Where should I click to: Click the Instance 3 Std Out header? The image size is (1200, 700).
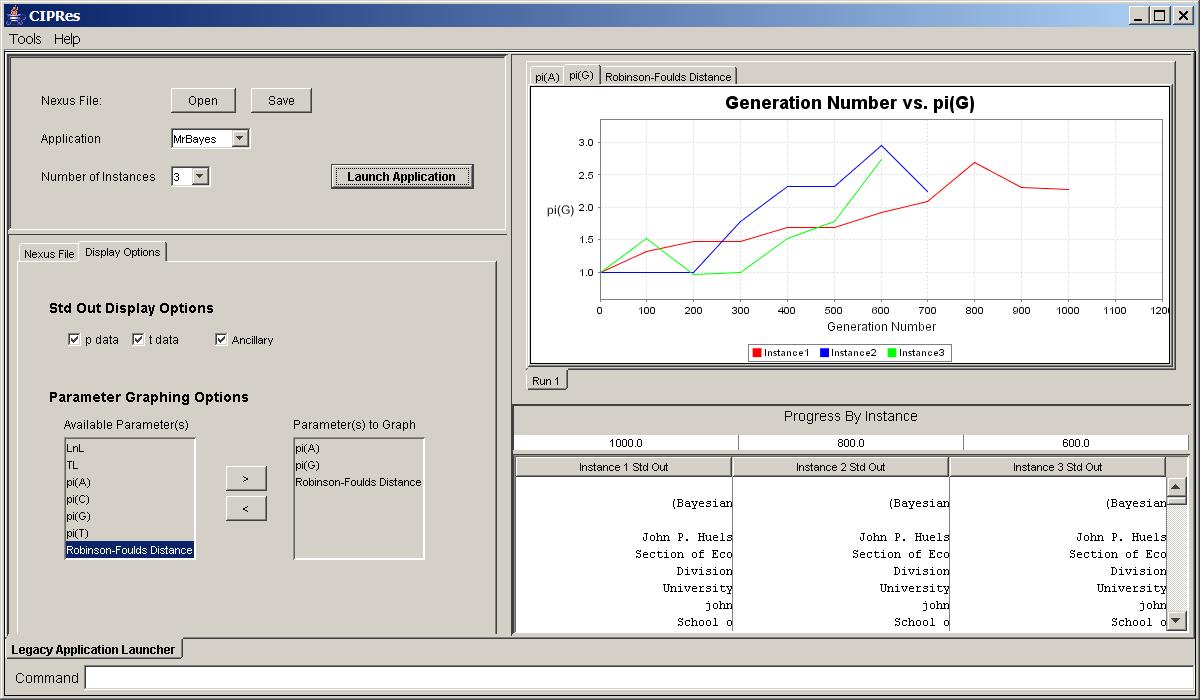click(x=1057, y=467)
